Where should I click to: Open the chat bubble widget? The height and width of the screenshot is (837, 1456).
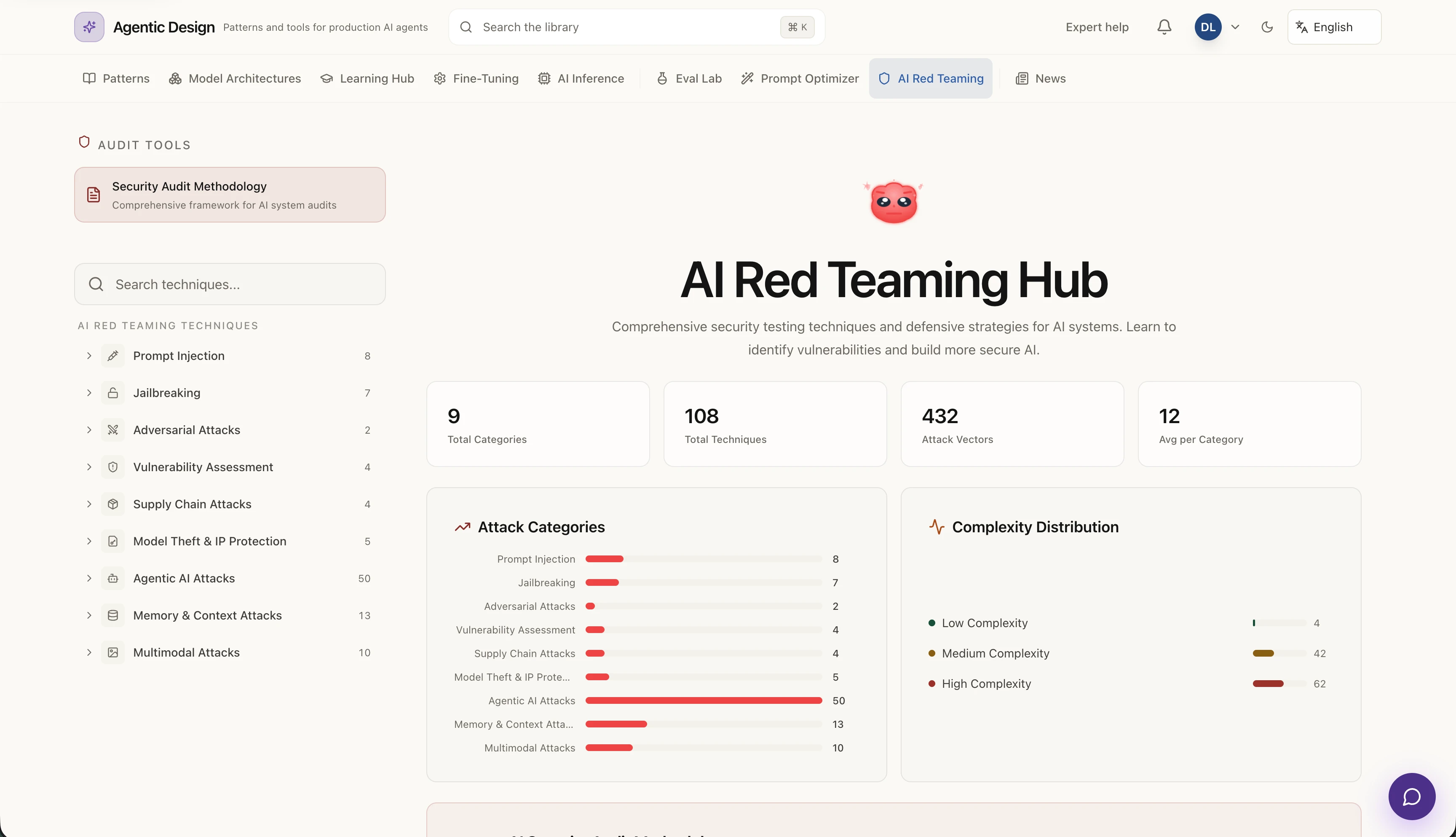coord(1412,797)
